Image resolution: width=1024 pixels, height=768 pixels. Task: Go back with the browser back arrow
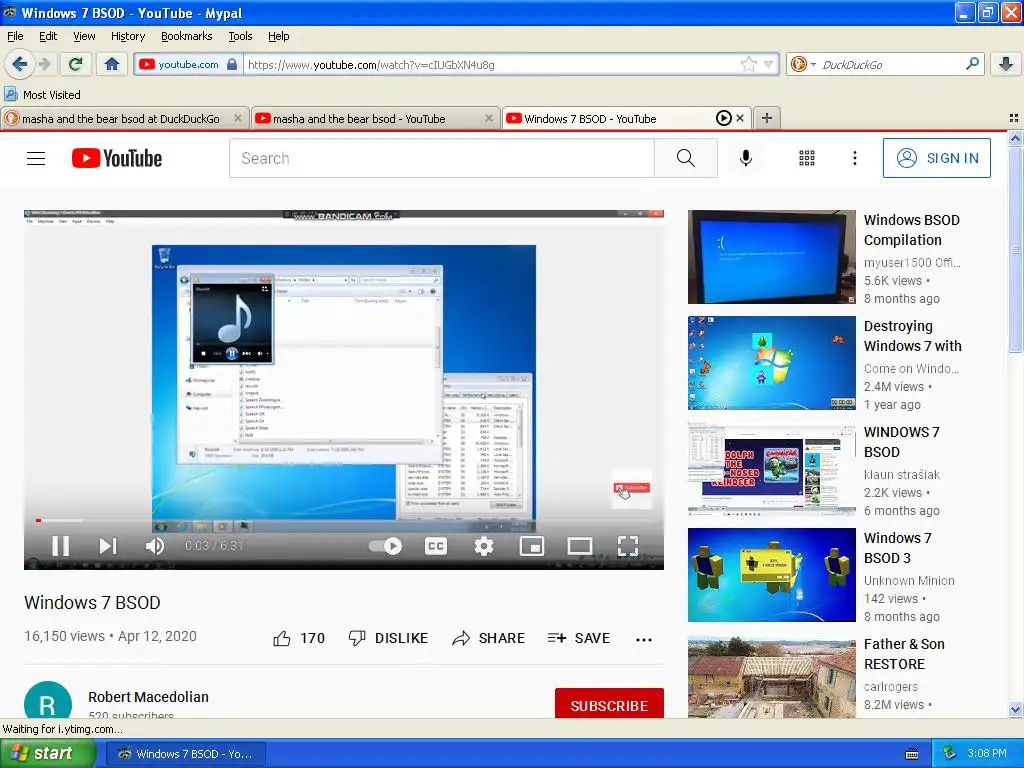[x=19, y=64]
